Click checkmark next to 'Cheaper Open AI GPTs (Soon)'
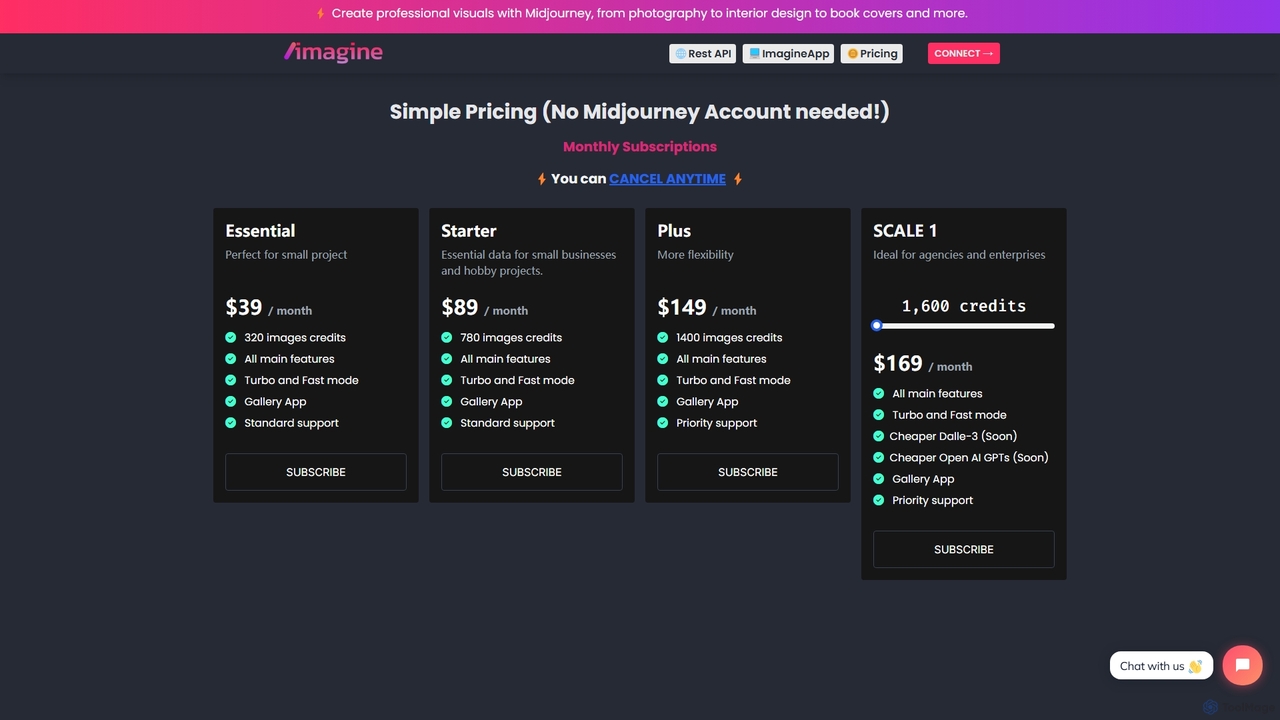1280x720 pixels. point(879,458)
